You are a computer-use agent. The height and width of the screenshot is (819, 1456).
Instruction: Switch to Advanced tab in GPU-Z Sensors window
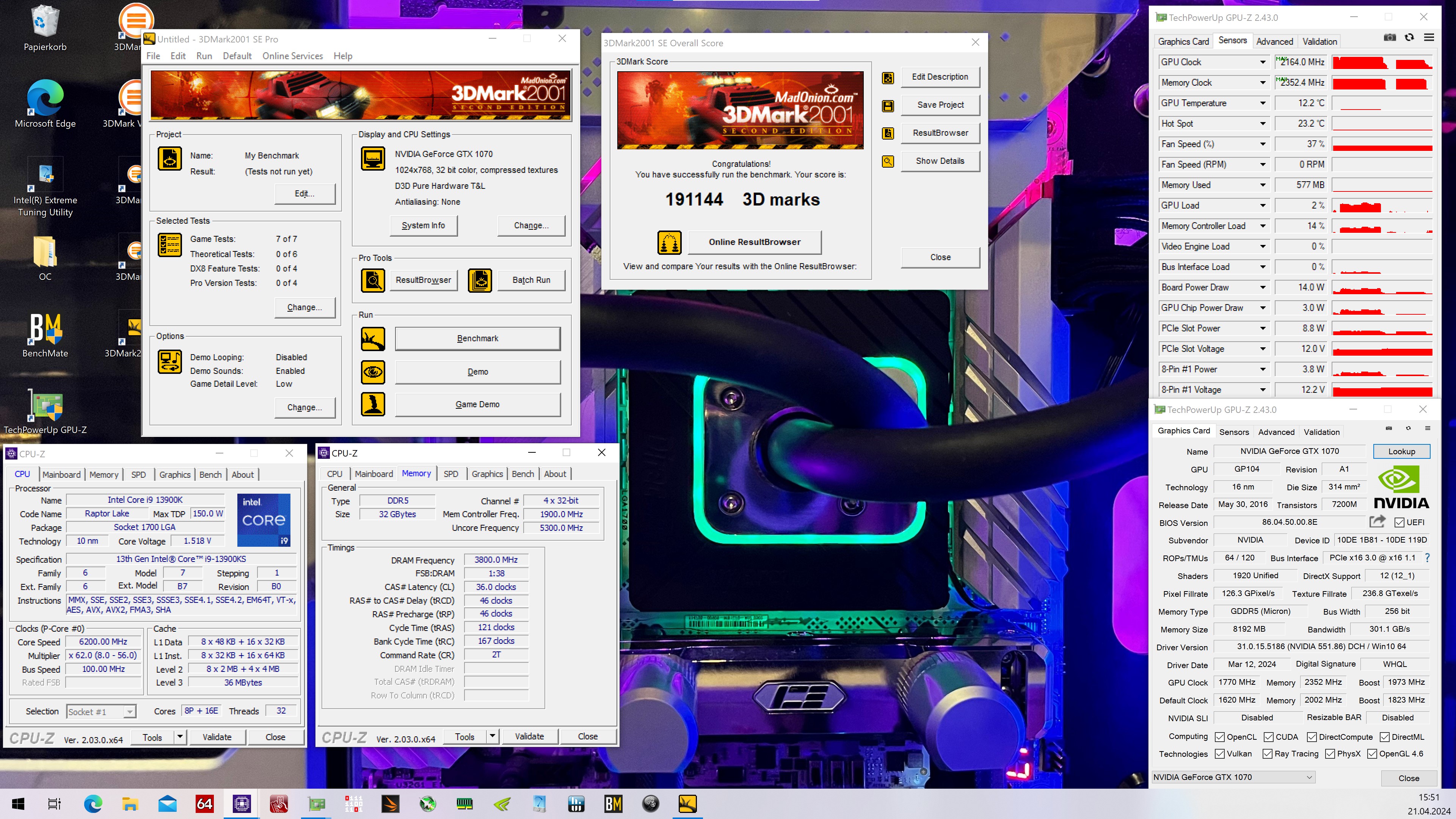tap(1274, 41)
